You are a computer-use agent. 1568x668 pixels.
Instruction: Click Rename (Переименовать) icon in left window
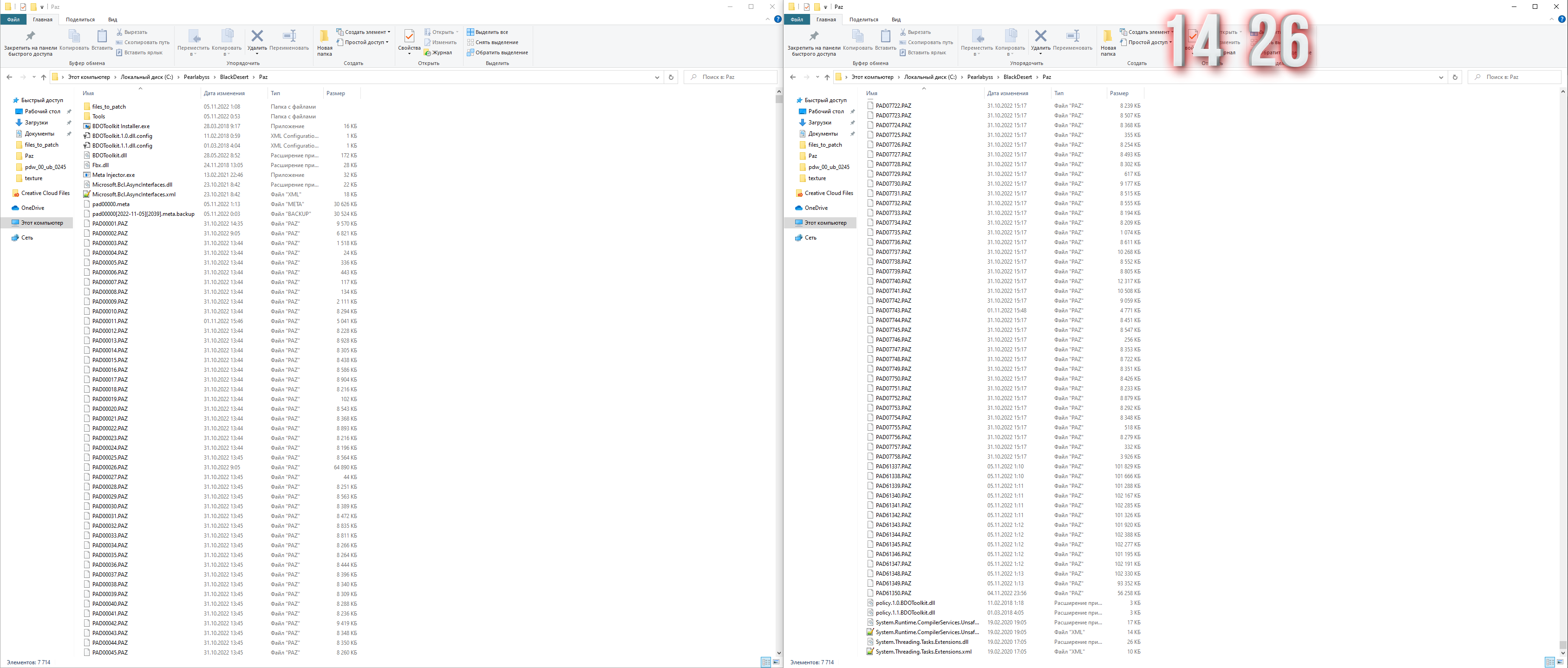(289, 37)
